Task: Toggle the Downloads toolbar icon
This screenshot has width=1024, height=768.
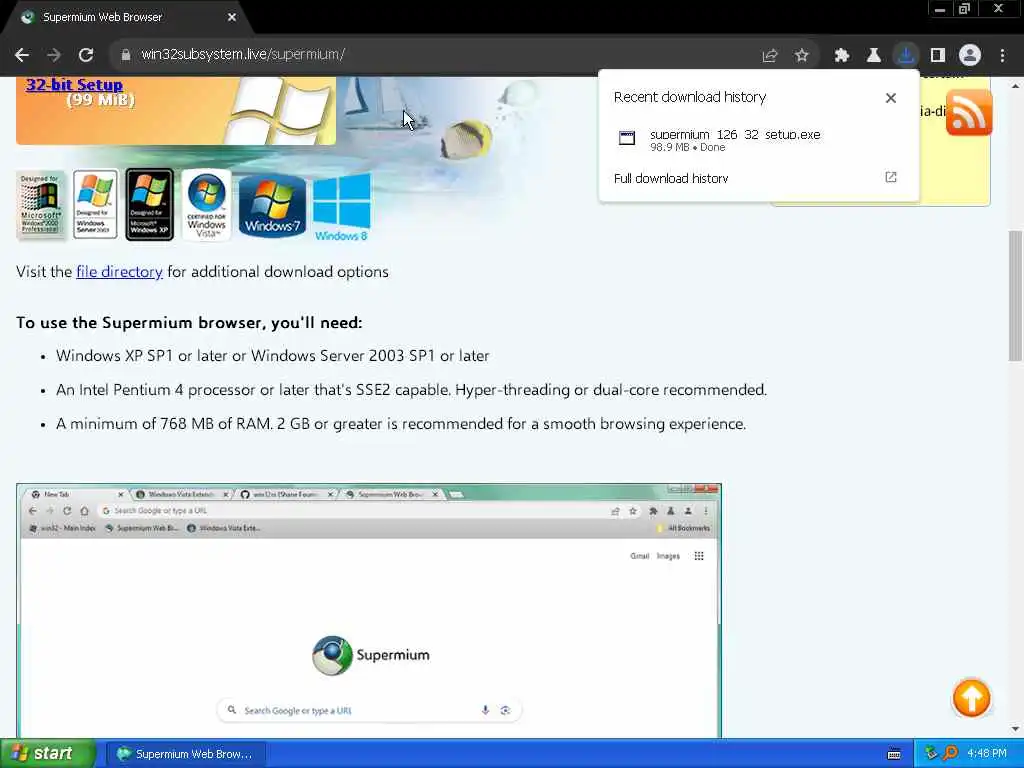Action: coord(906,56)
